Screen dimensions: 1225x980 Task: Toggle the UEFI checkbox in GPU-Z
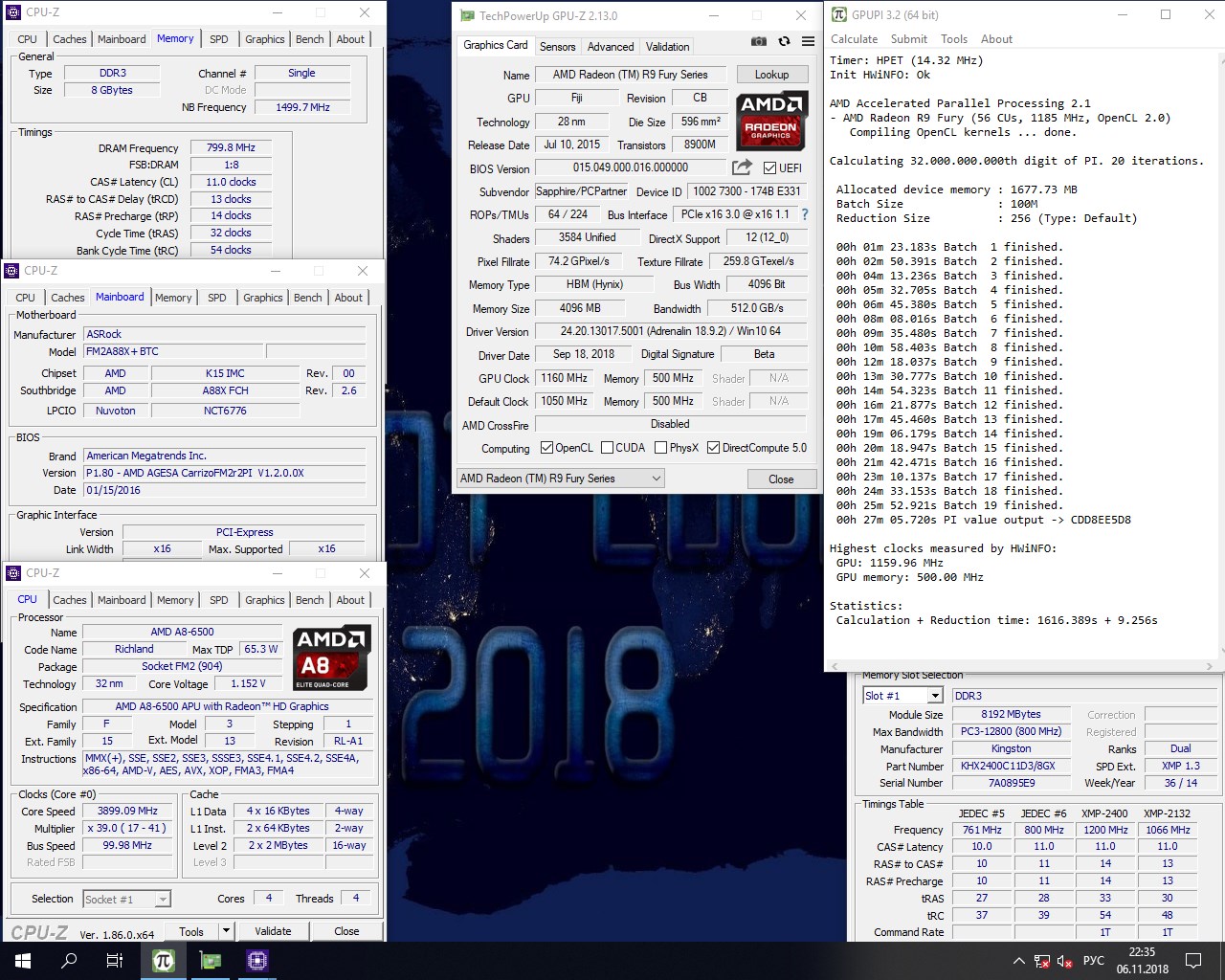[769, 168]
